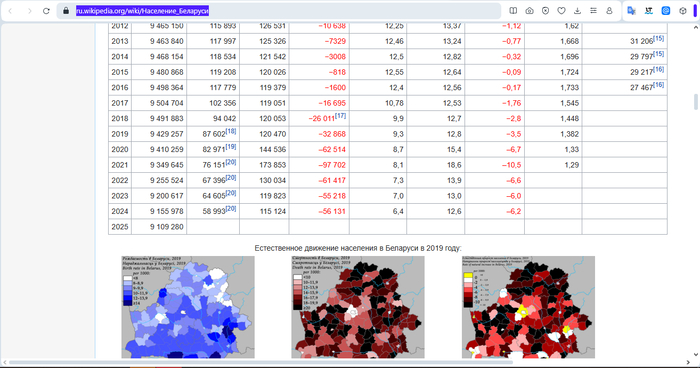Open the death rate map thumbnail
The image size is (700, 368).
(x=358, y=307)
